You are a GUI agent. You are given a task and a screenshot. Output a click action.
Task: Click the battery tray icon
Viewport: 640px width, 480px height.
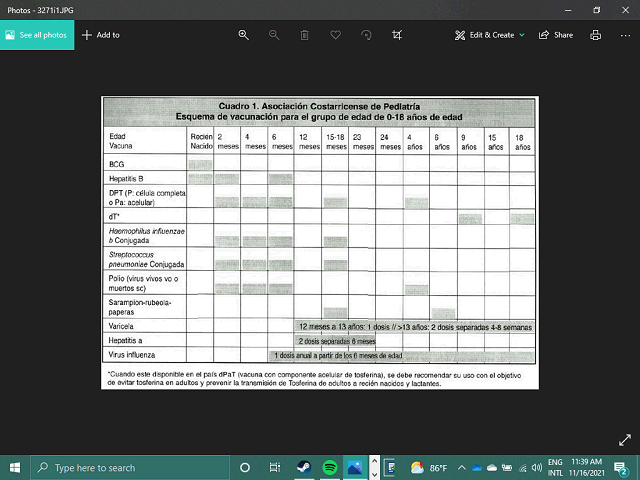pos(507,468)
